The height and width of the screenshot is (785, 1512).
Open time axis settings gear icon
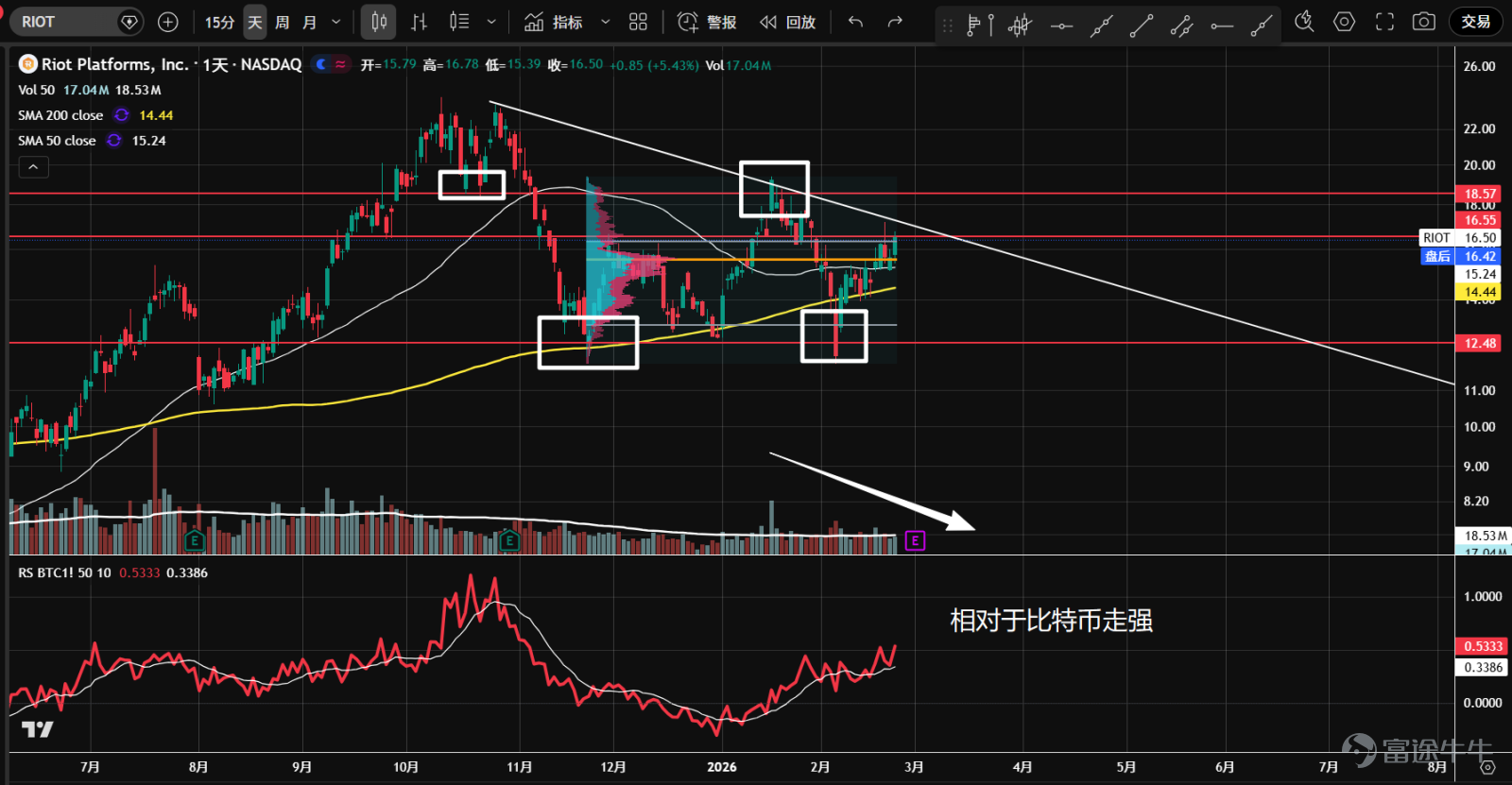[1486, 767]
